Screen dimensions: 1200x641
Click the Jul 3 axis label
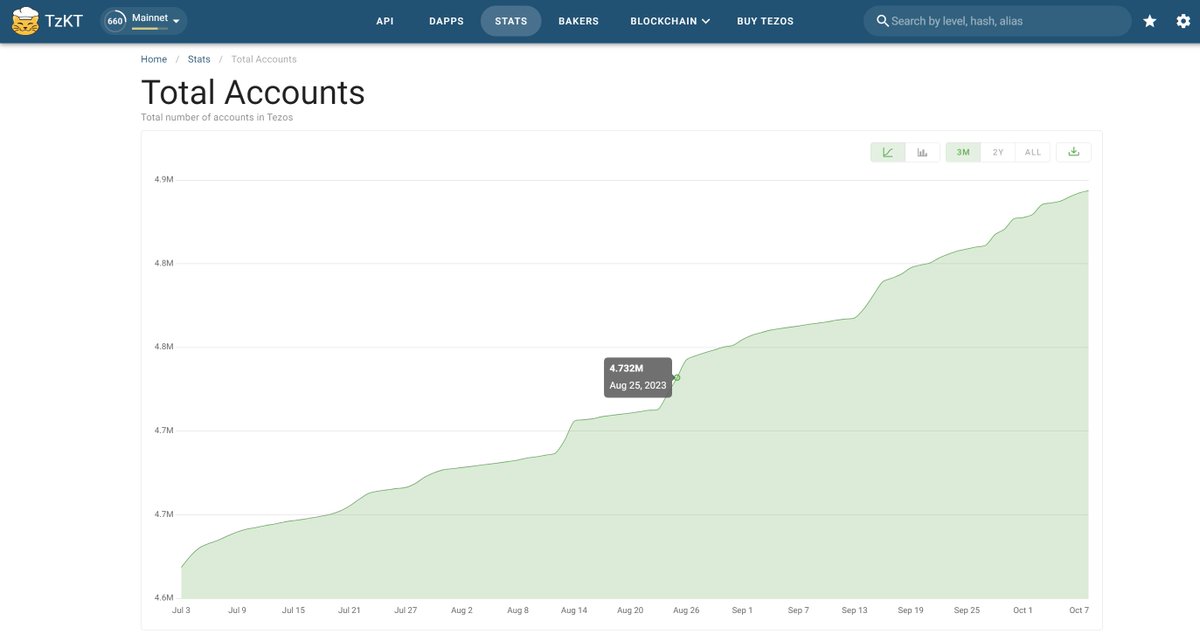point(181,609)
